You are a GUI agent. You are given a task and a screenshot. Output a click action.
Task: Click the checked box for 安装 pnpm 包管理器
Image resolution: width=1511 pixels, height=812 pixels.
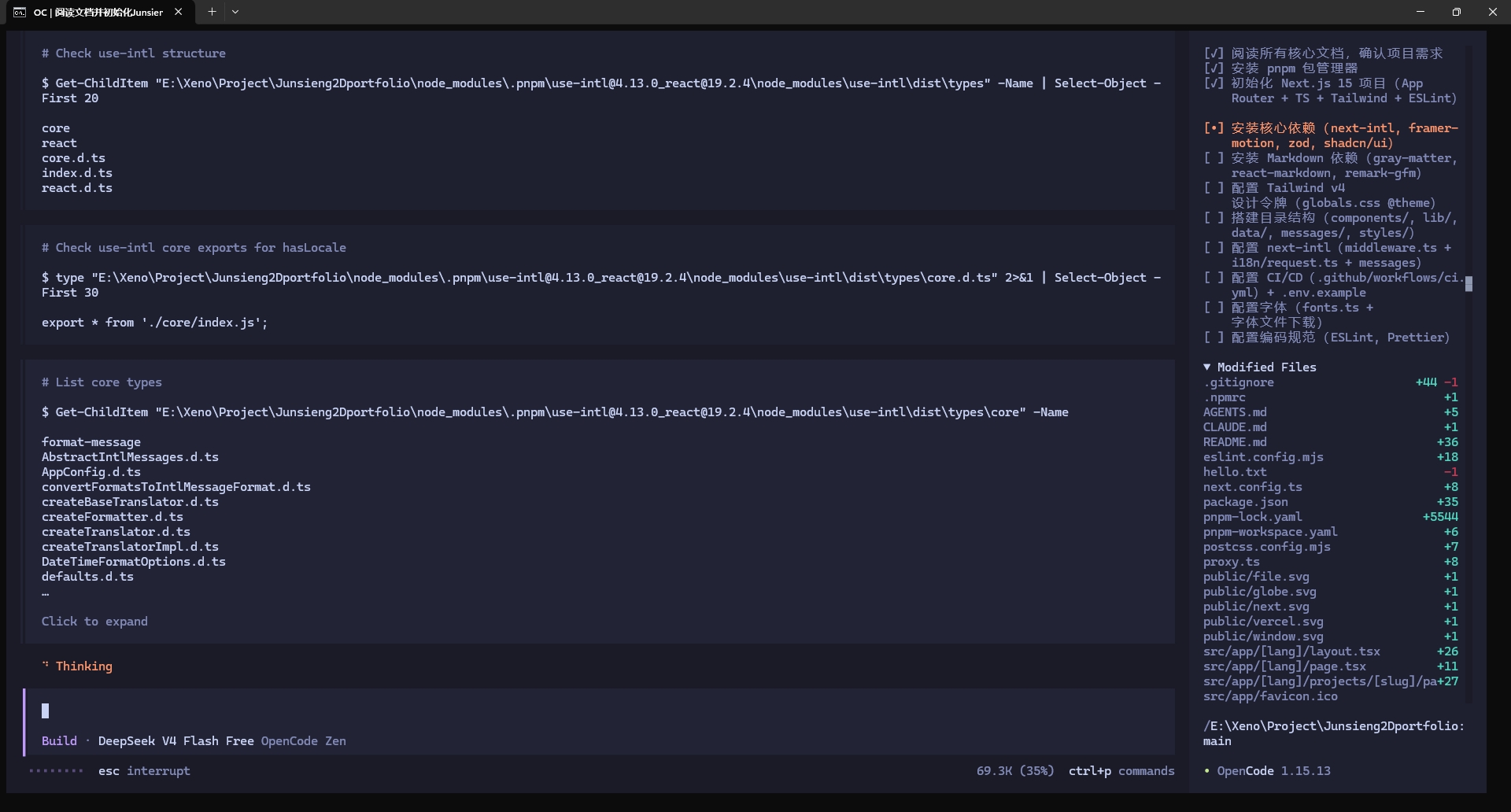[x=1214, y=68]
